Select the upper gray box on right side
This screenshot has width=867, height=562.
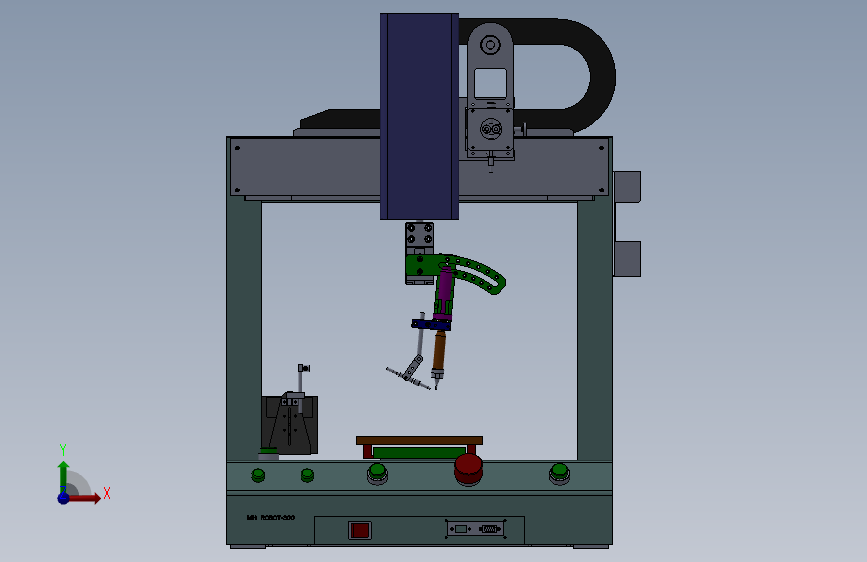click(x=627, y=187)
